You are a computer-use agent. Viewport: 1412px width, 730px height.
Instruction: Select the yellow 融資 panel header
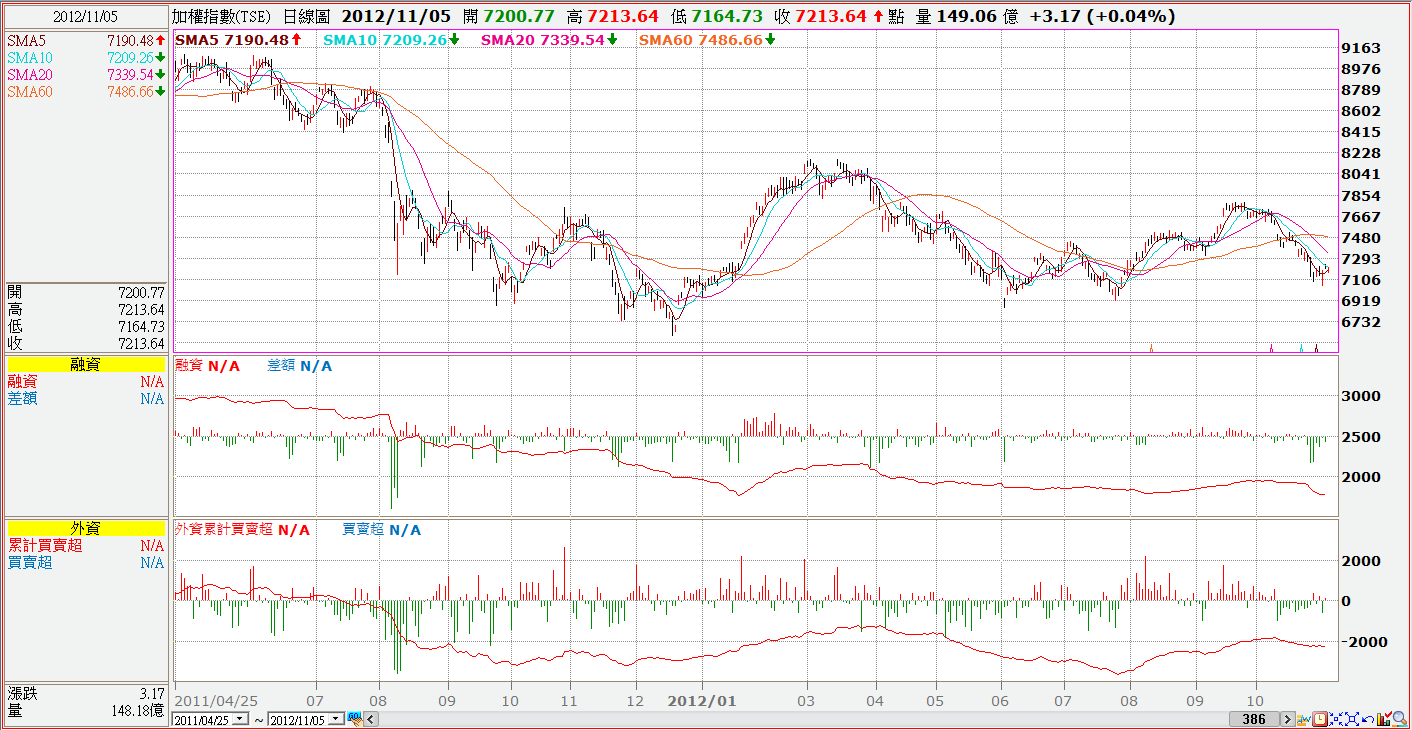[x=86, y=365]
